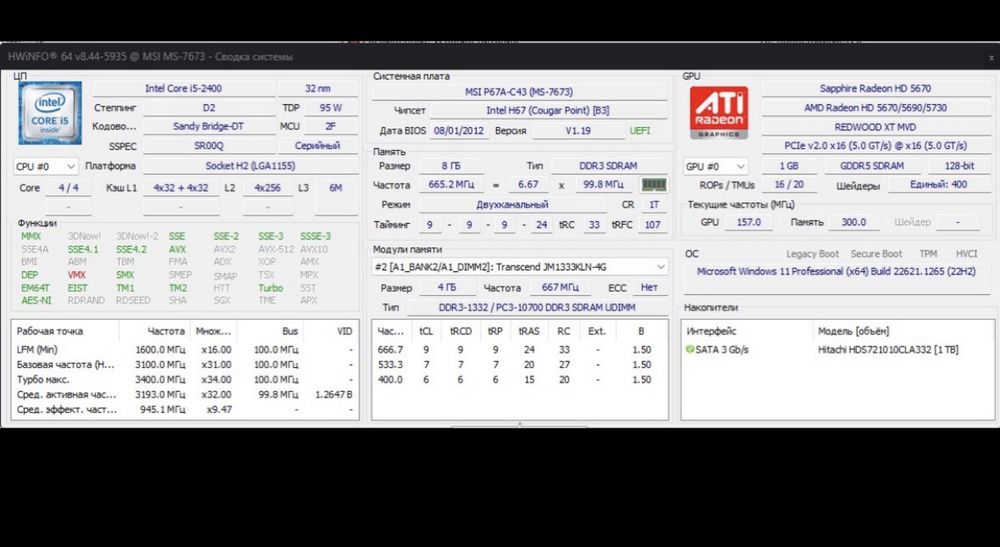The height and width of the screenshot is (547, 1000).
Task: Click the Secure Boot indicator label
Action: coord(876,254)
